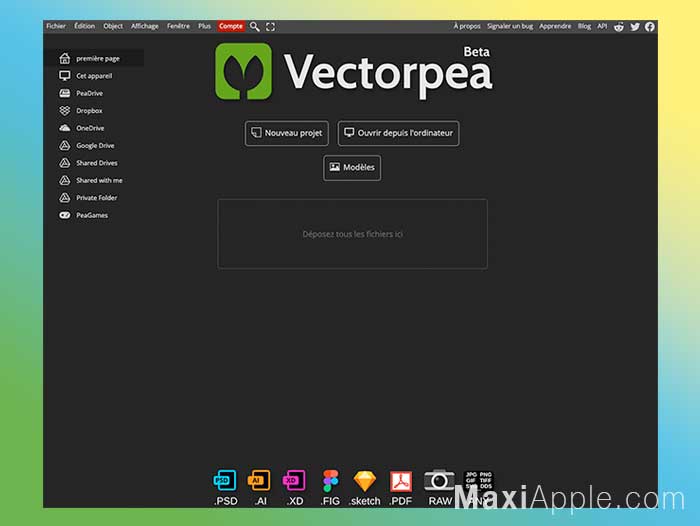Viewport: 700px width, 526px height.
Task: Open the Blog link
Action: pyautogui.click(x=584, y=26)
